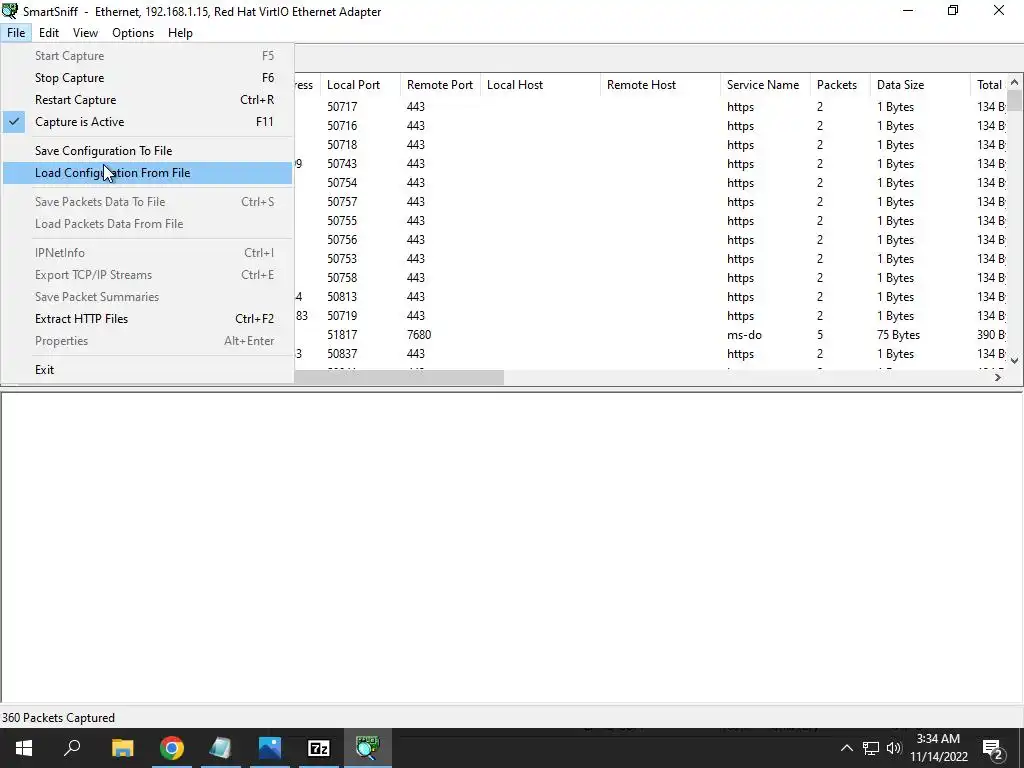Toggle the Capture is Active option
This screenshot has width=1024, height=768.
[148, 122]
